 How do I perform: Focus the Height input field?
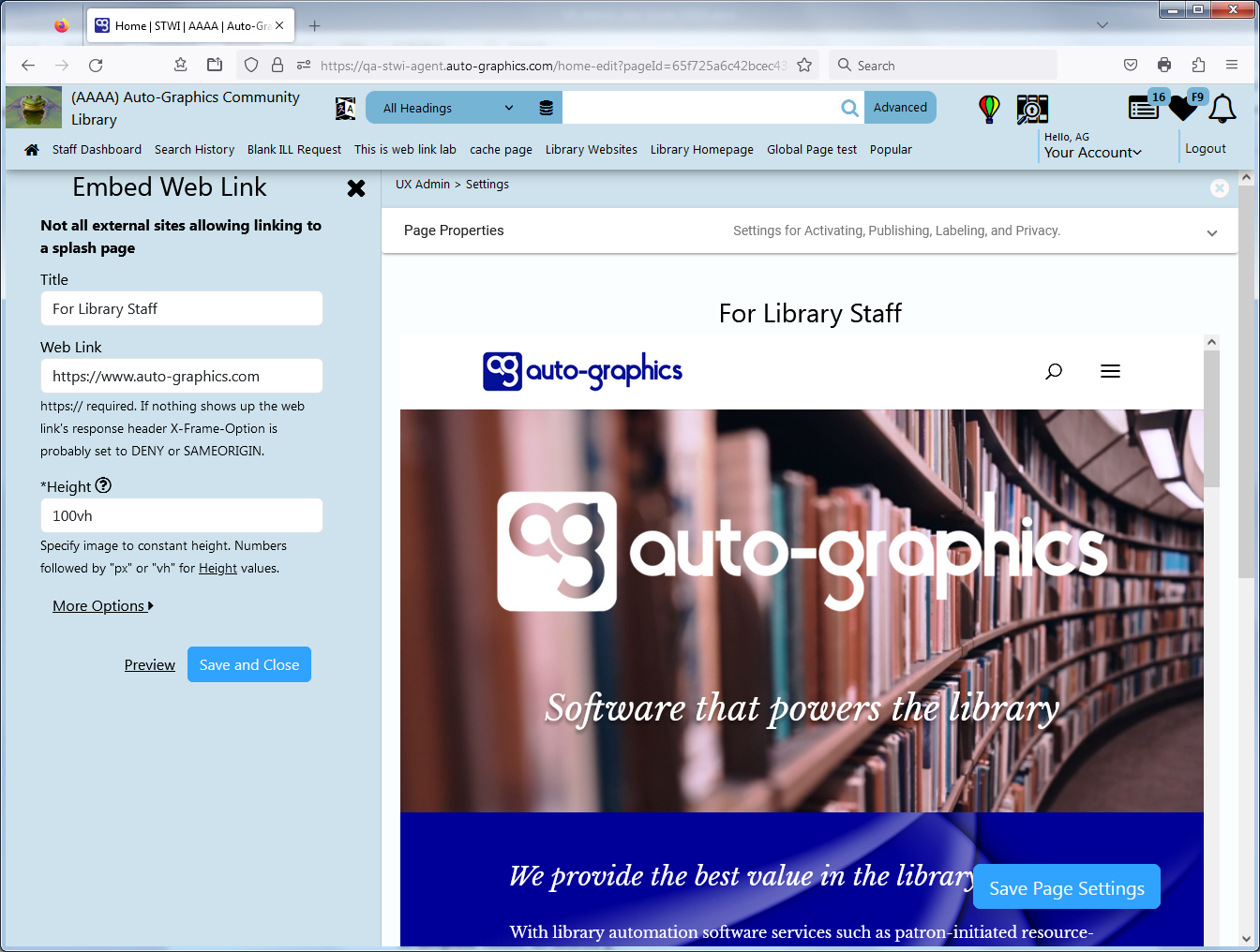(182, 515)
